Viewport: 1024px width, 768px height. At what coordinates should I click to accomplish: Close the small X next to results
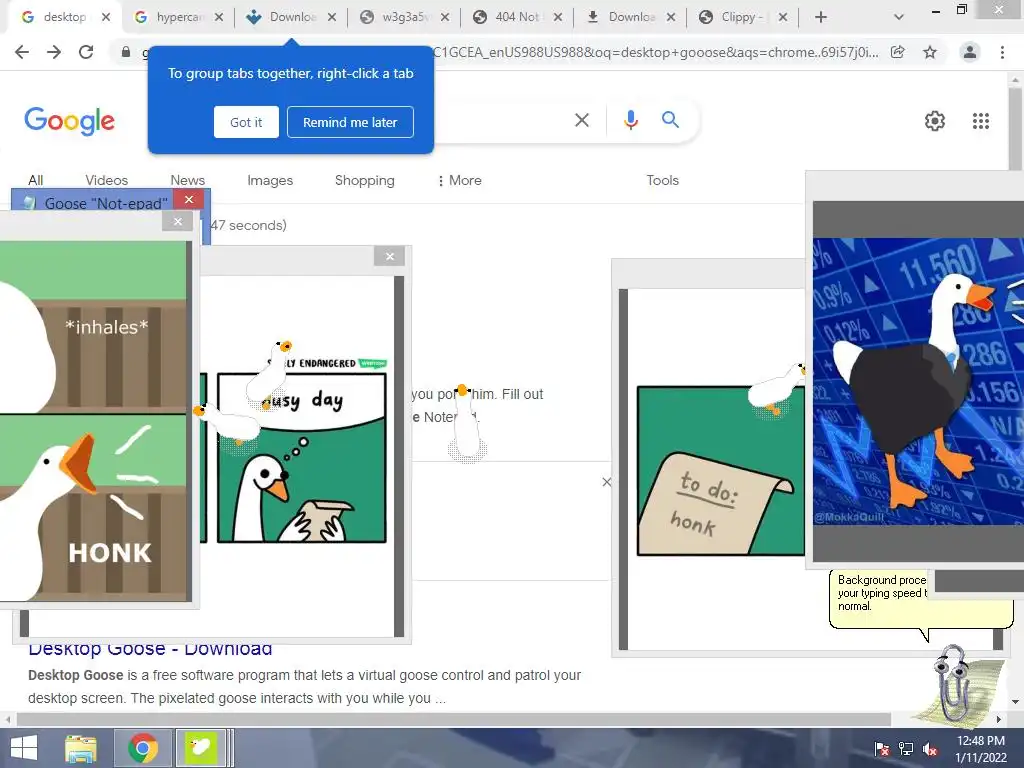tap(606, 482)
